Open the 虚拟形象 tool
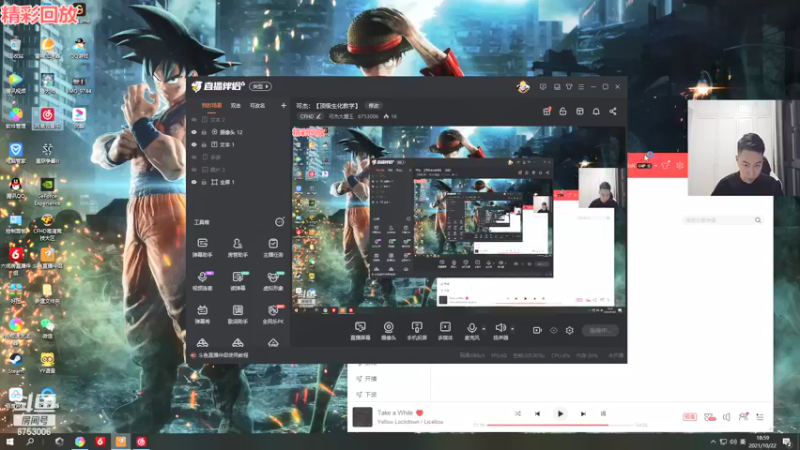Image resolution: width=800 pixels, height=450 pixels. coord(273,281)
